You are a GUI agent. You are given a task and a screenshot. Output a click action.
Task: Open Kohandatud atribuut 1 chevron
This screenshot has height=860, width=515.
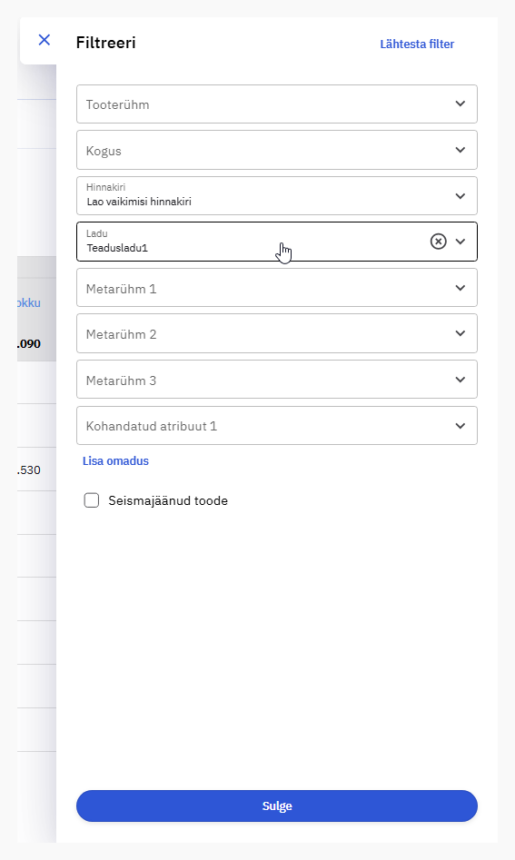(x=460, y=426)
